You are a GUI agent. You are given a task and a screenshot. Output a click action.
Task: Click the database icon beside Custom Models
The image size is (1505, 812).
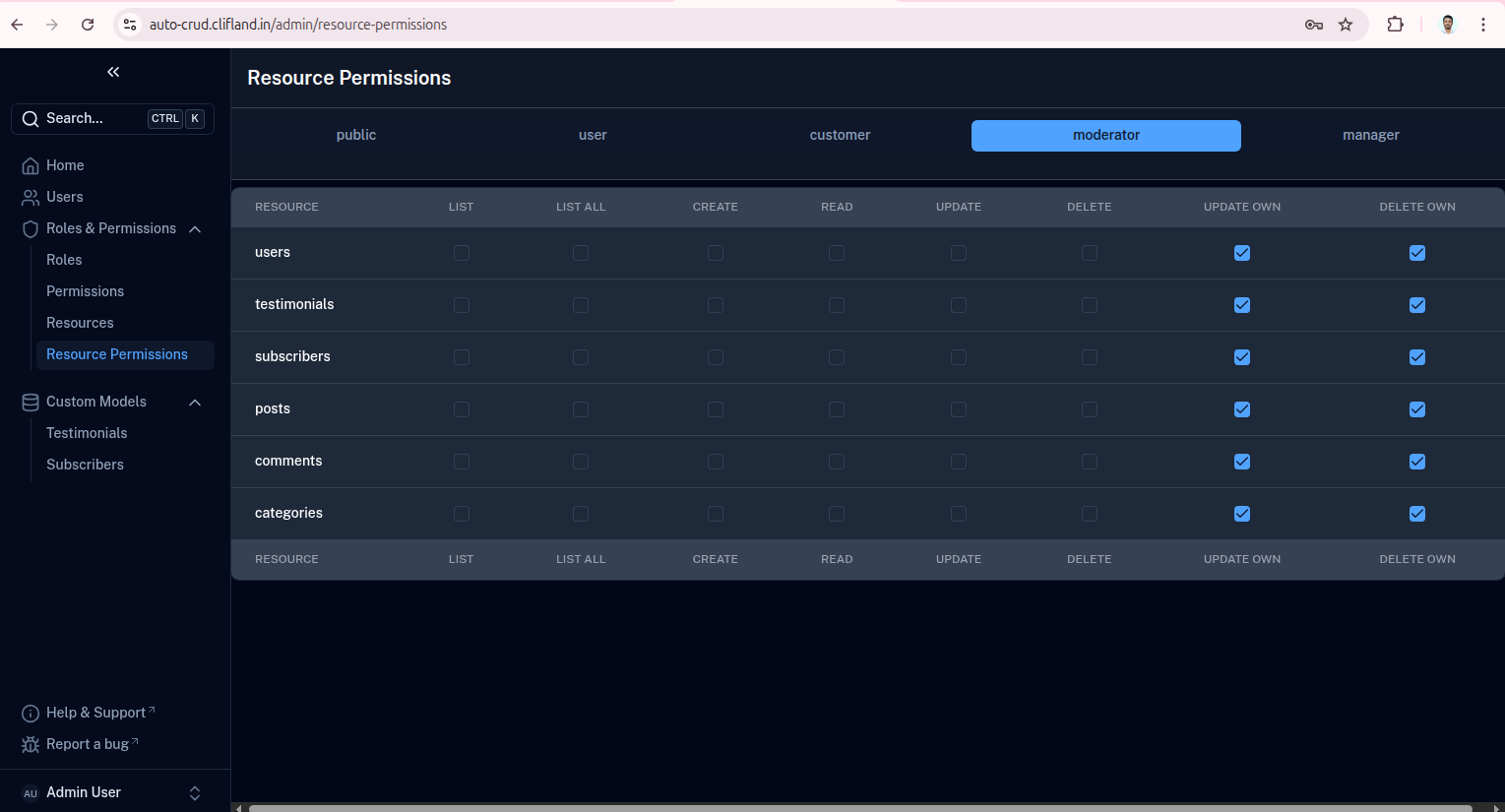pos(31,403)
